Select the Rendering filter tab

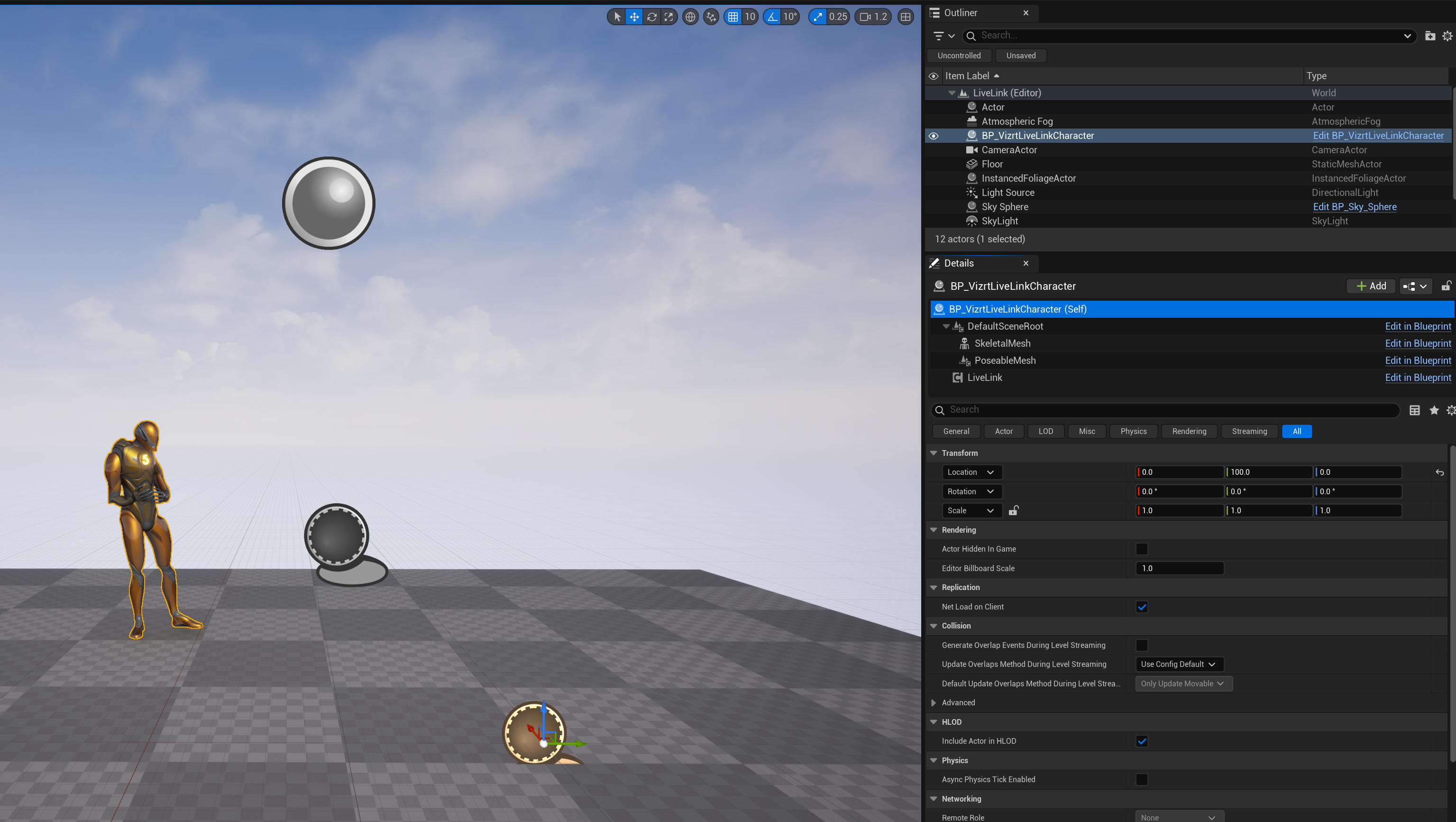coord(1189,431)
